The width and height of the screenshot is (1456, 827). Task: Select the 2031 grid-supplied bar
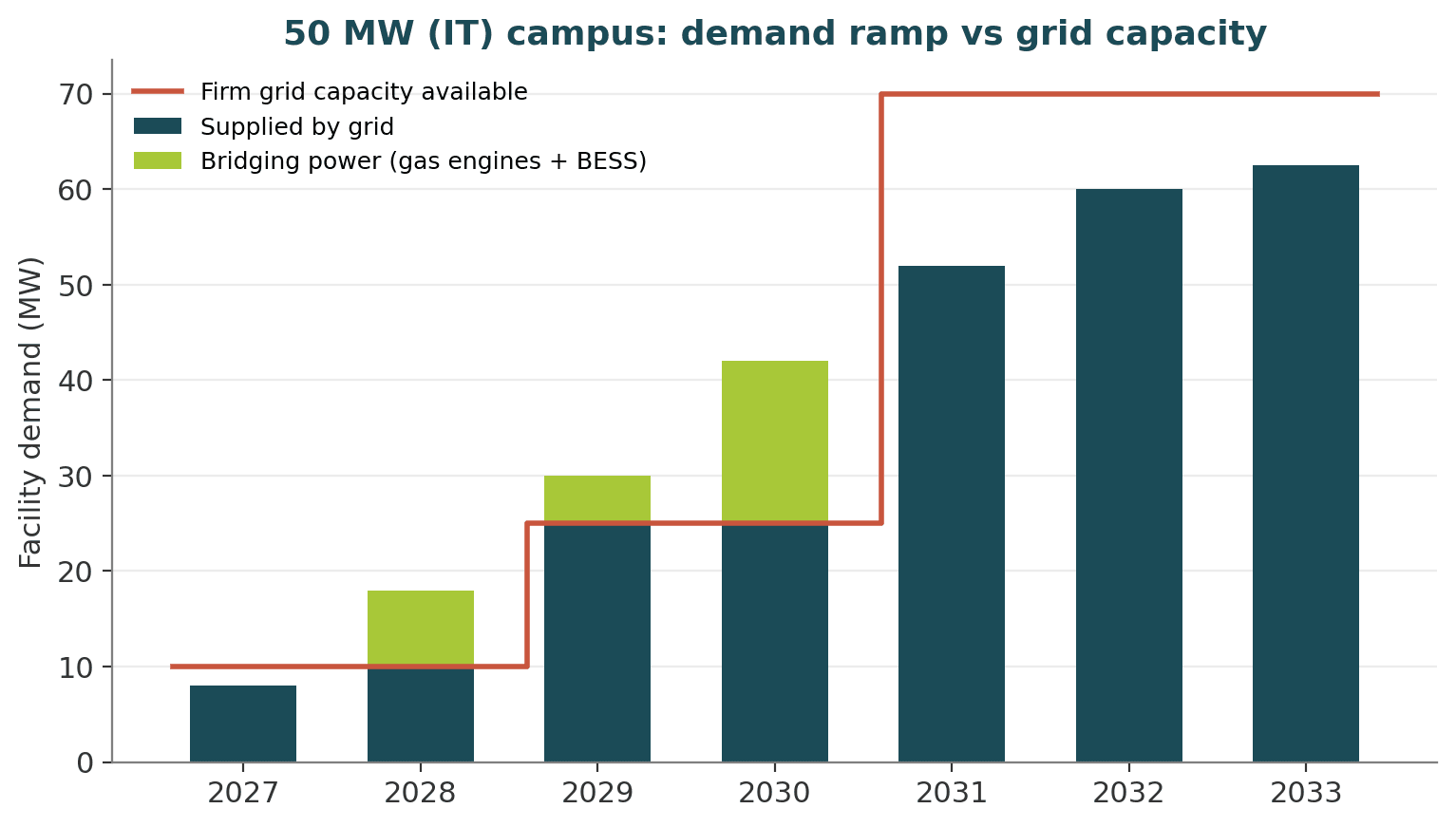(x=952, y=514)
